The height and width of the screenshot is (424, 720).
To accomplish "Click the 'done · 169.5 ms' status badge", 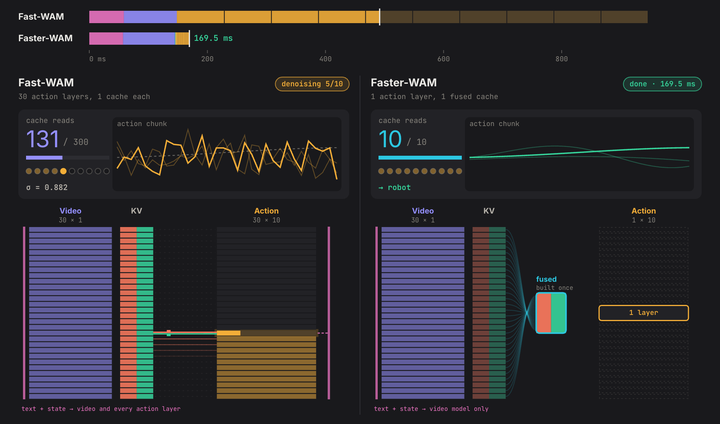I will tap(662, 84).
